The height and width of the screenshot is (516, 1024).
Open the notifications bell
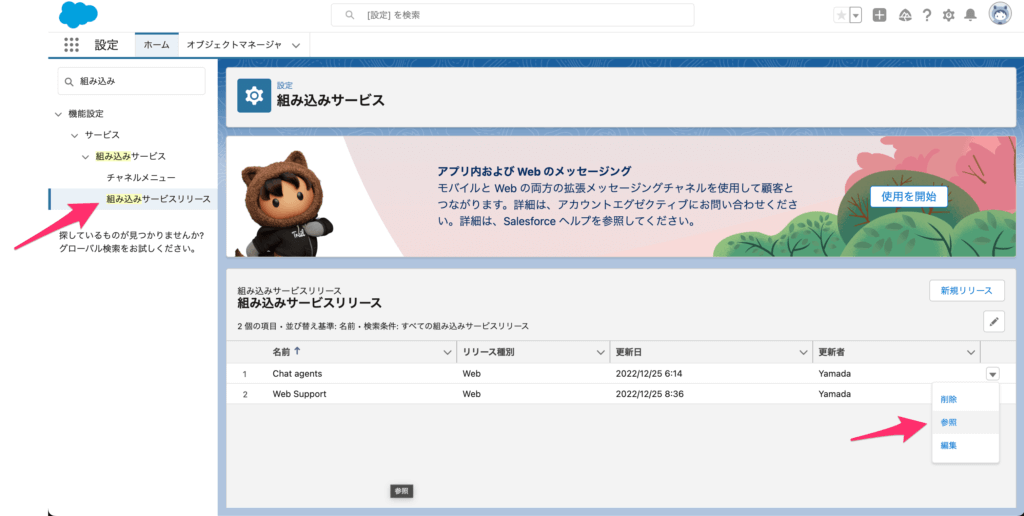[x=970, y=15]
